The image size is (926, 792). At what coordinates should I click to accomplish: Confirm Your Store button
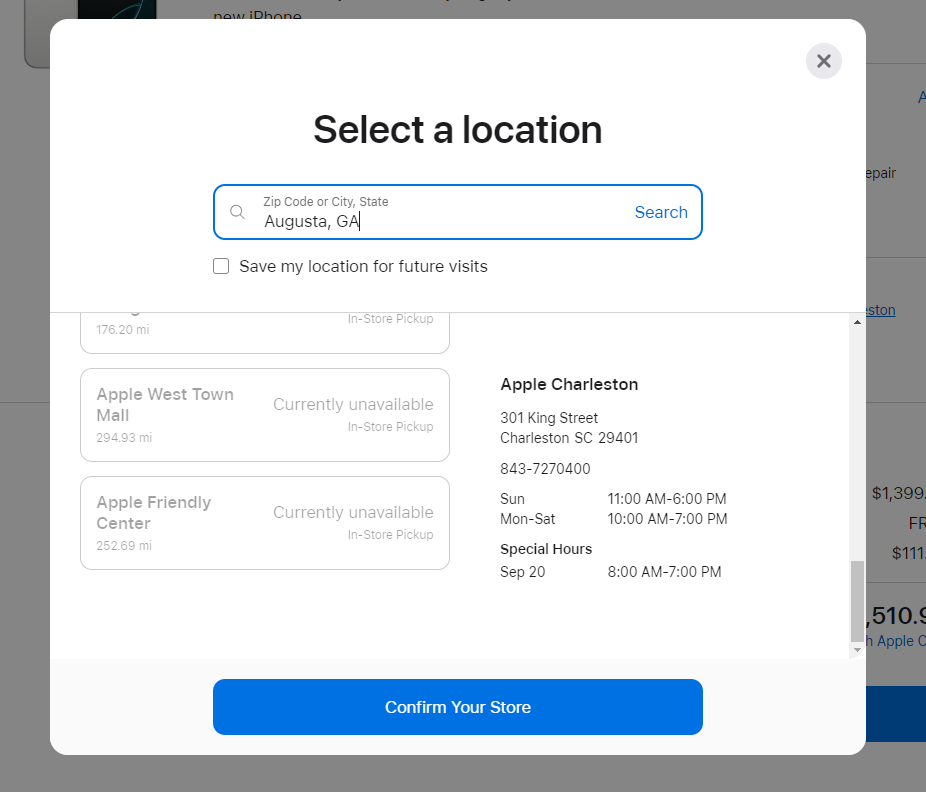tap(458, 707)
